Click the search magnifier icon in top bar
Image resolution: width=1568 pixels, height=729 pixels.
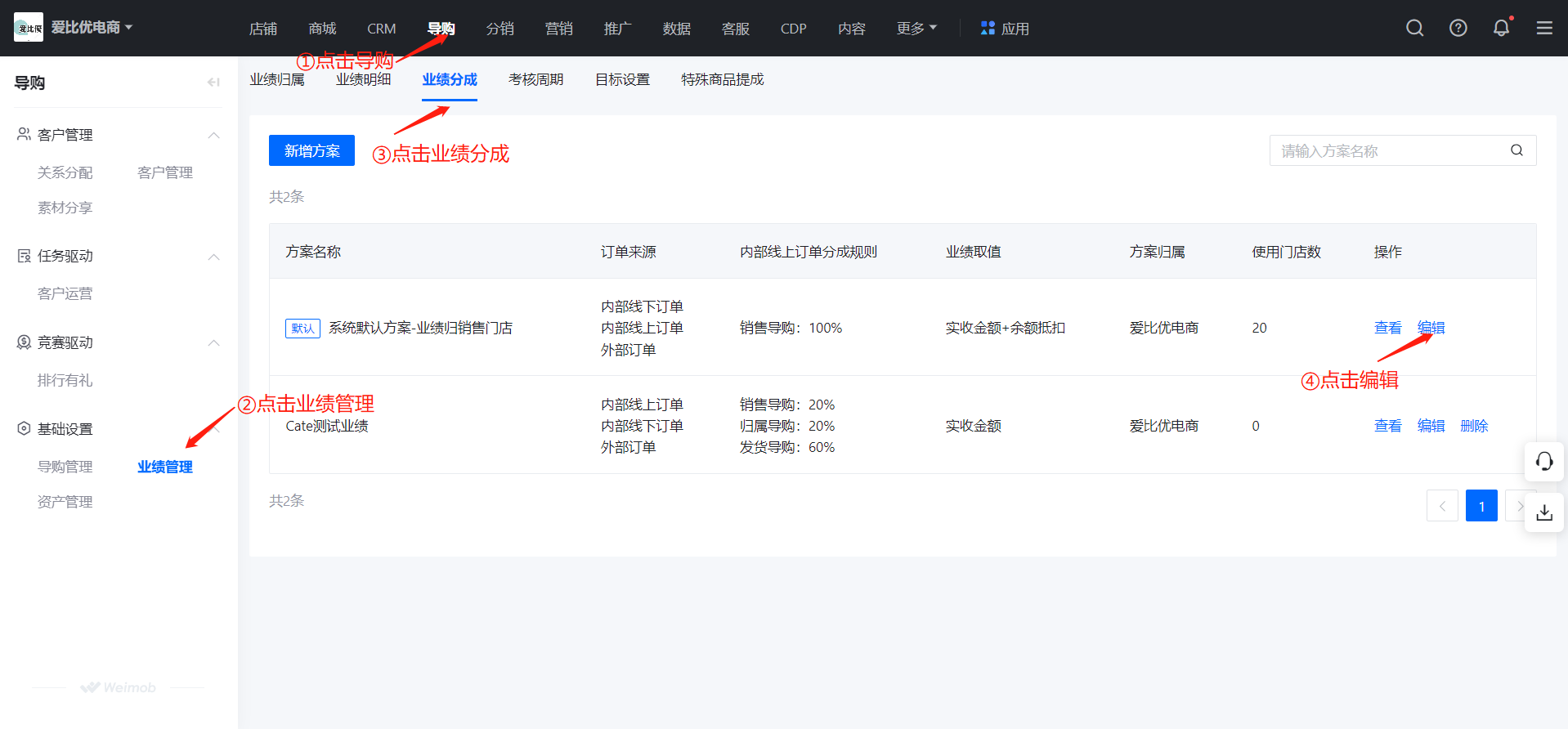coord(1414,28)
